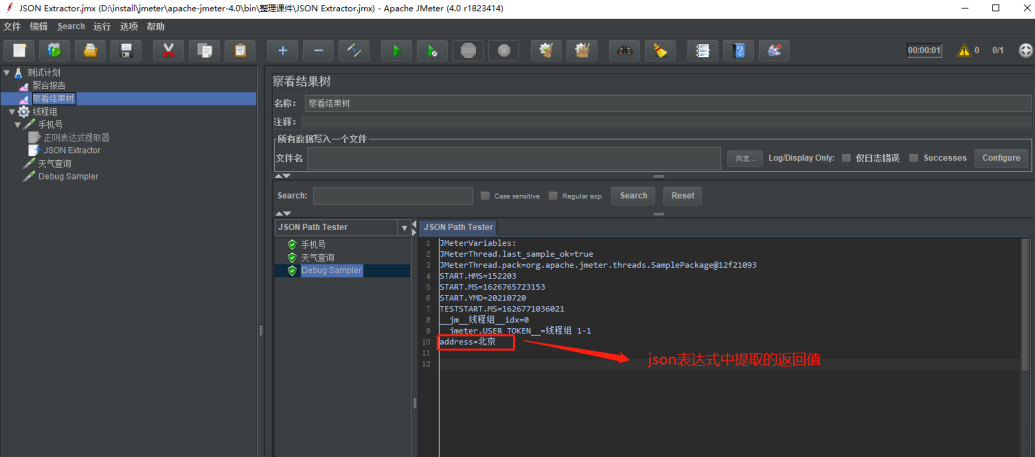Screen dimensions: 1035x457
Task: Start the test with green play icon
Action: click(x=397, y=50)
